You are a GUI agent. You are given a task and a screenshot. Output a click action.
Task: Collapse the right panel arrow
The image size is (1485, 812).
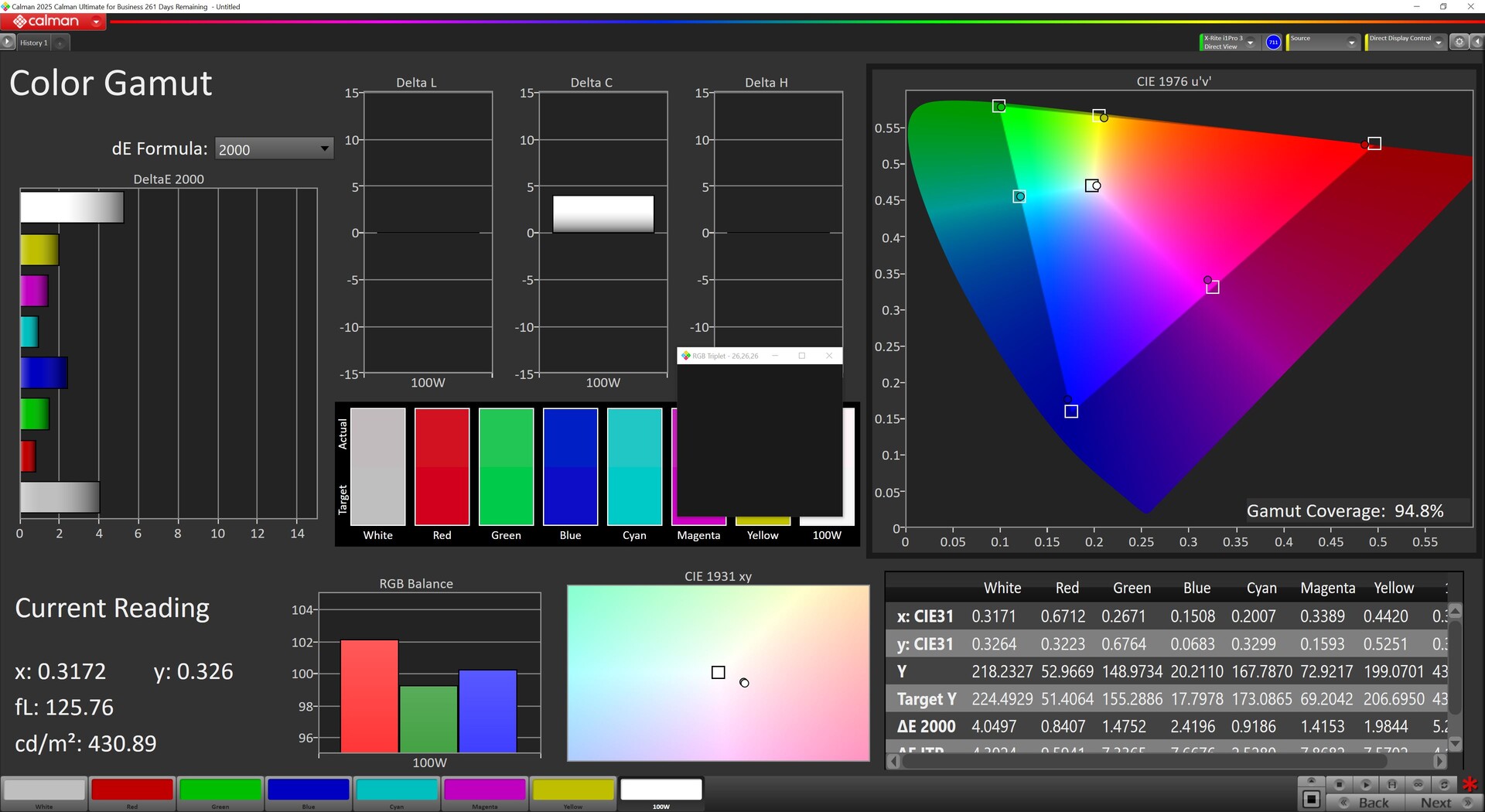[1476, 43]
